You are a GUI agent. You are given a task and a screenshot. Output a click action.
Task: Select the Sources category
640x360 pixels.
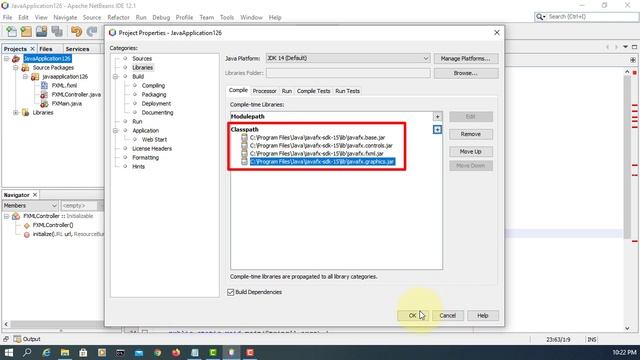pyautogui.click(x=142, y=59)
